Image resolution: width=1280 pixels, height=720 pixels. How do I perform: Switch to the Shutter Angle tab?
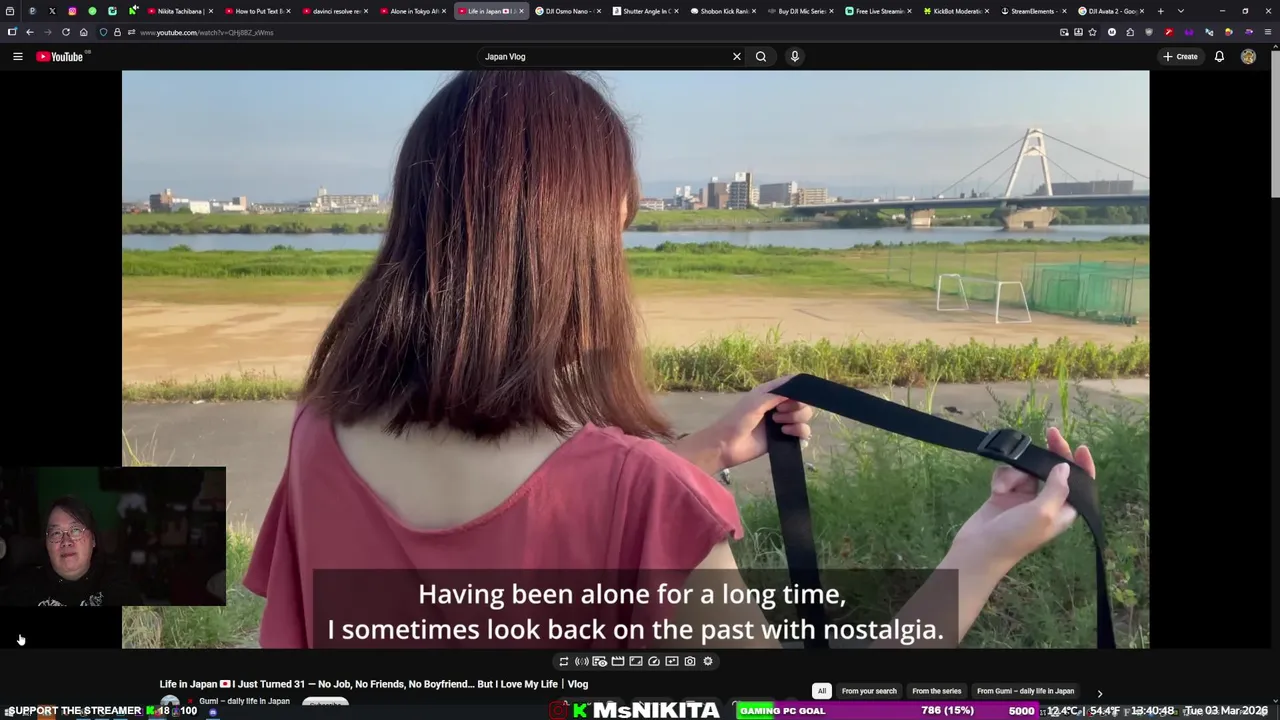(x=645, y=11)
